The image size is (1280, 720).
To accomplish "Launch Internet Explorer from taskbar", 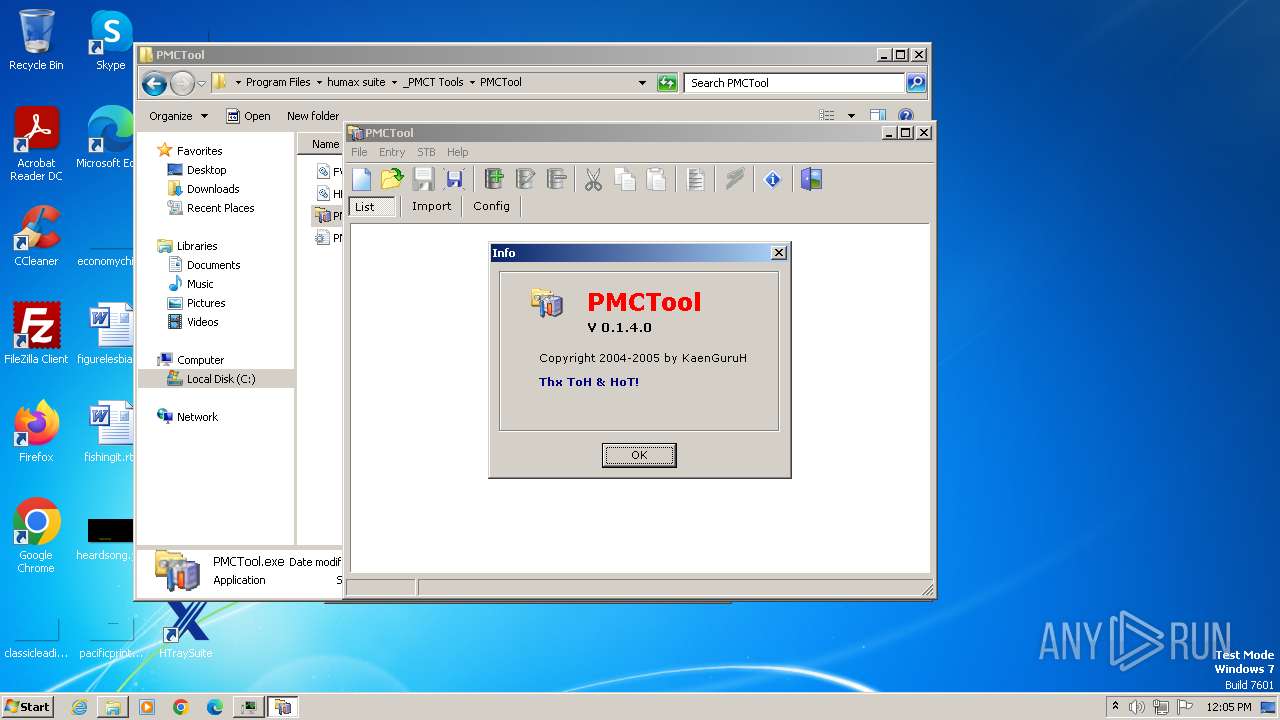I will click(79, 707).
